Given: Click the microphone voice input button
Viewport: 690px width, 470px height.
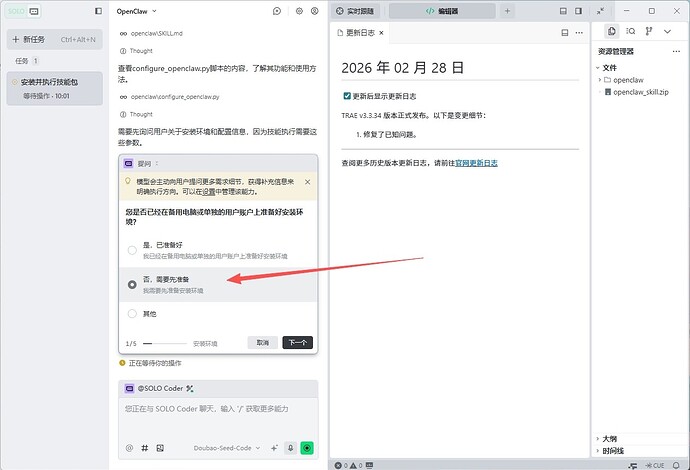Looking at the screenshot, I should coord(290,448).
